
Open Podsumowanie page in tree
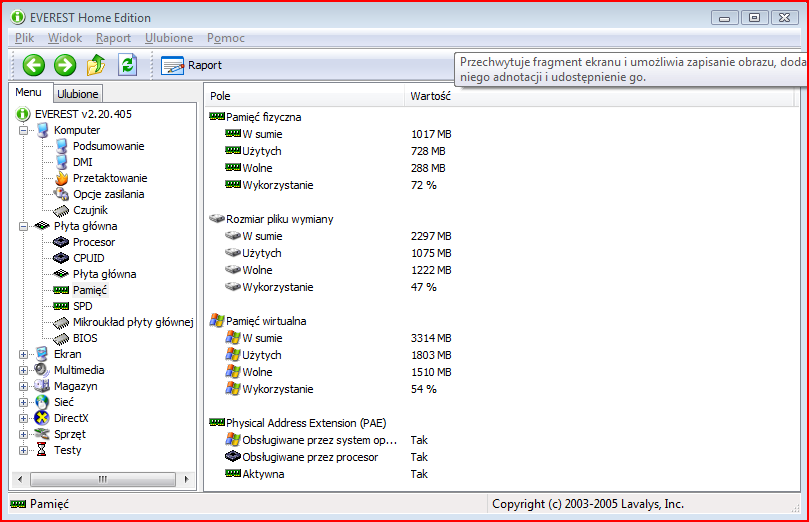tap(108, 146)
